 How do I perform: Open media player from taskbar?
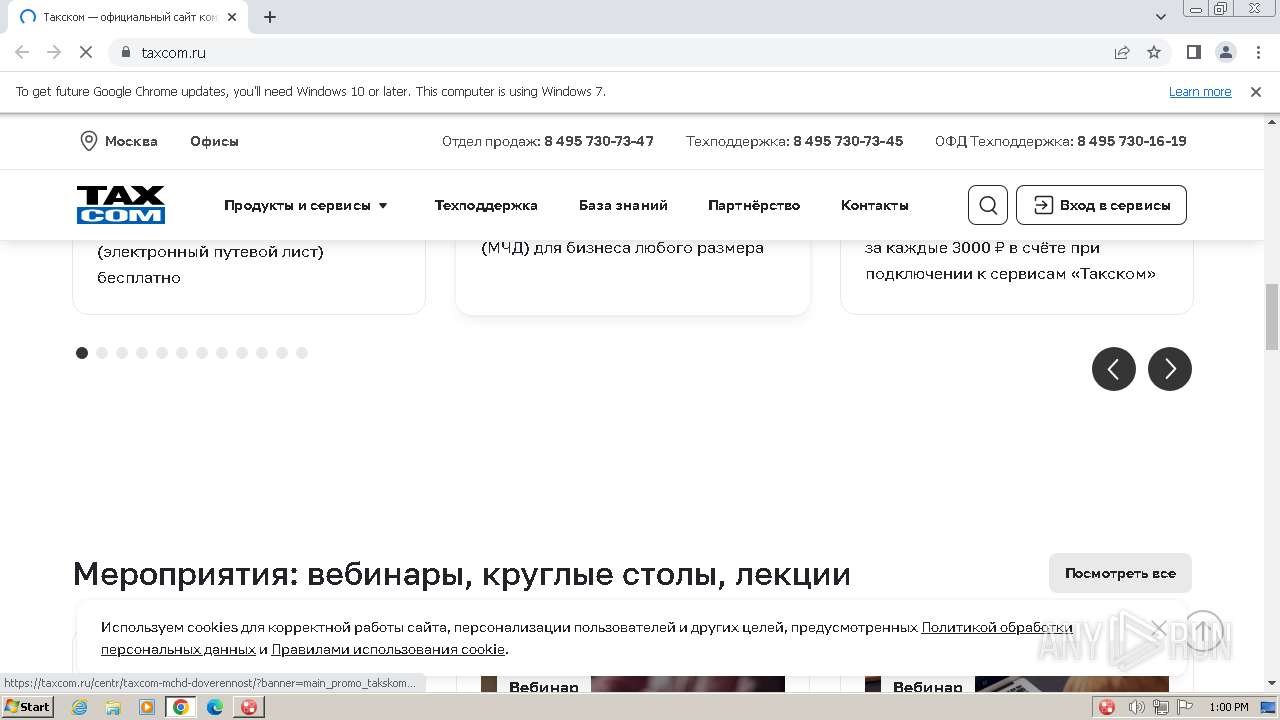click(147, 707)
